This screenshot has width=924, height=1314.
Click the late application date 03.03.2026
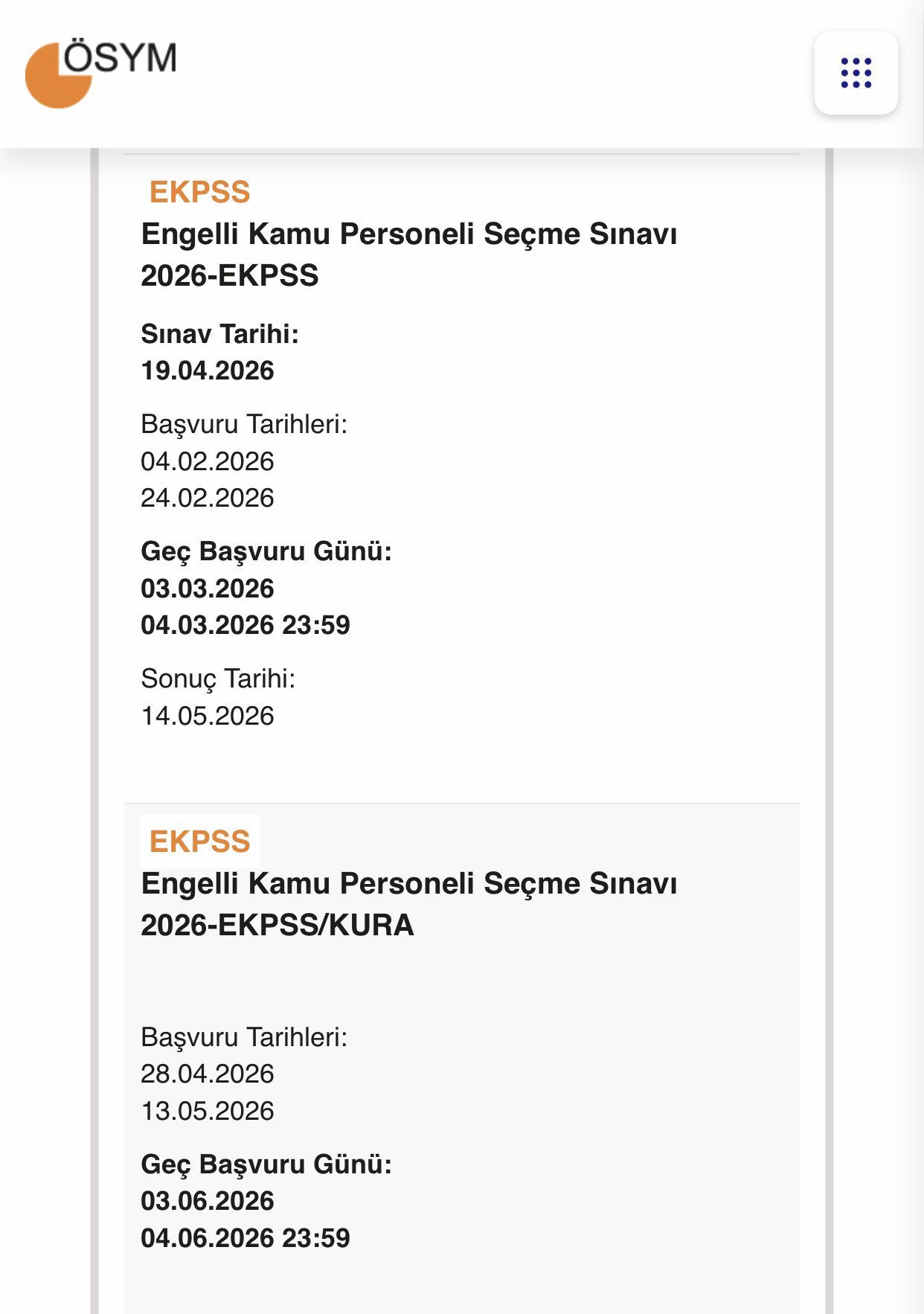click(x=208, y=589)
